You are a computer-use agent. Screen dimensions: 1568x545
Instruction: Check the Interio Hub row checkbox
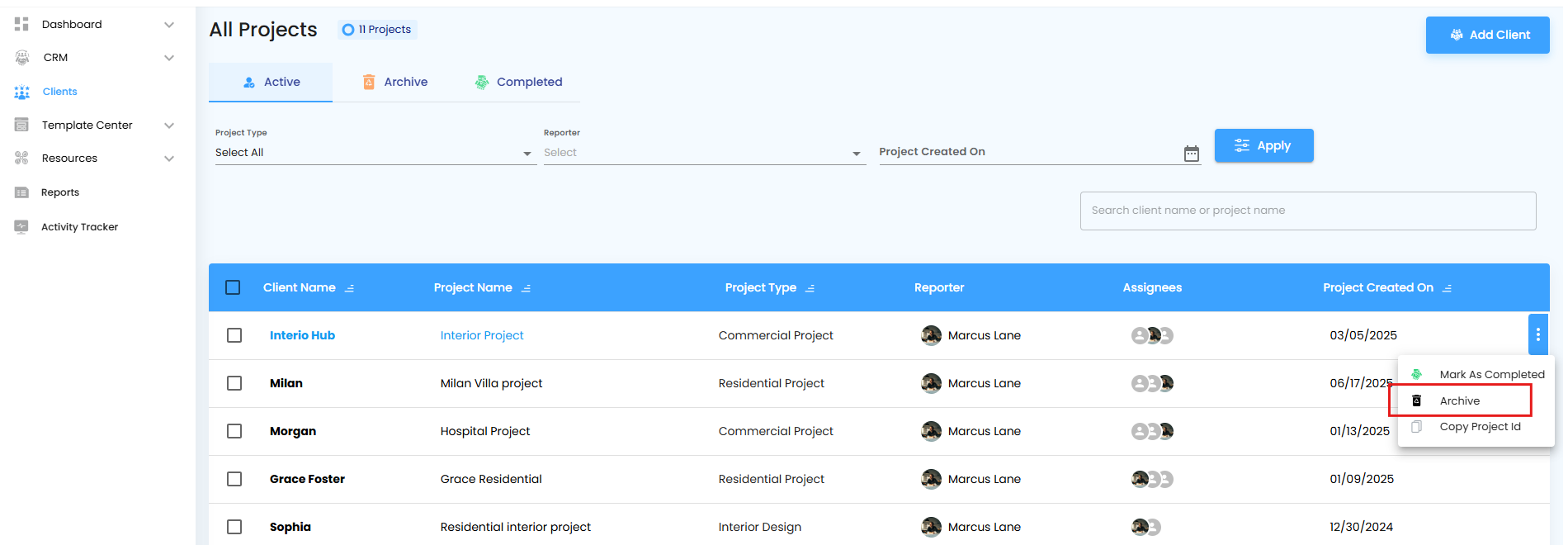tap(234, 335)
